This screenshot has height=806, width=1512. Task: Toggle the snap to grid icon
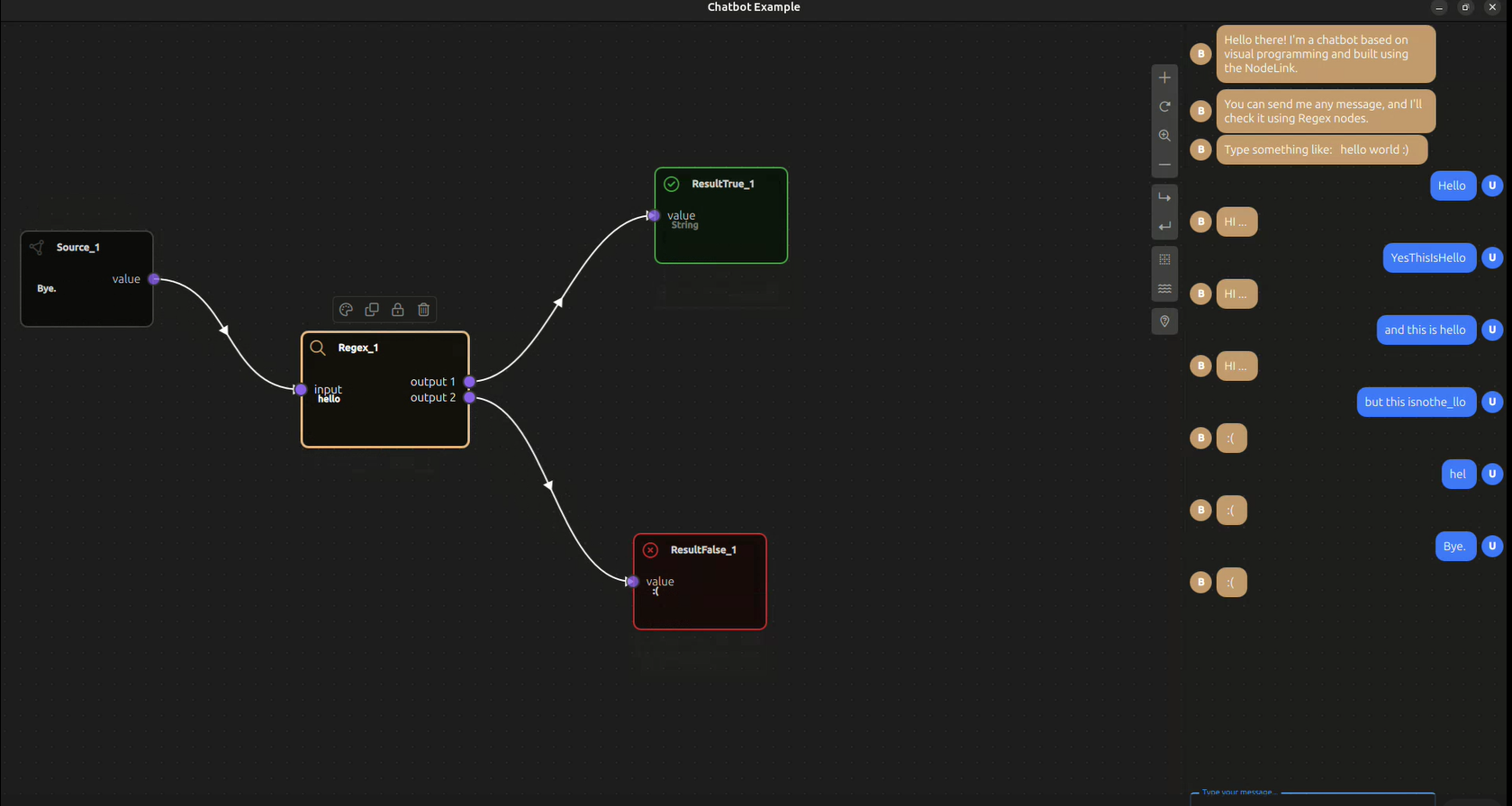point(1164,259)
